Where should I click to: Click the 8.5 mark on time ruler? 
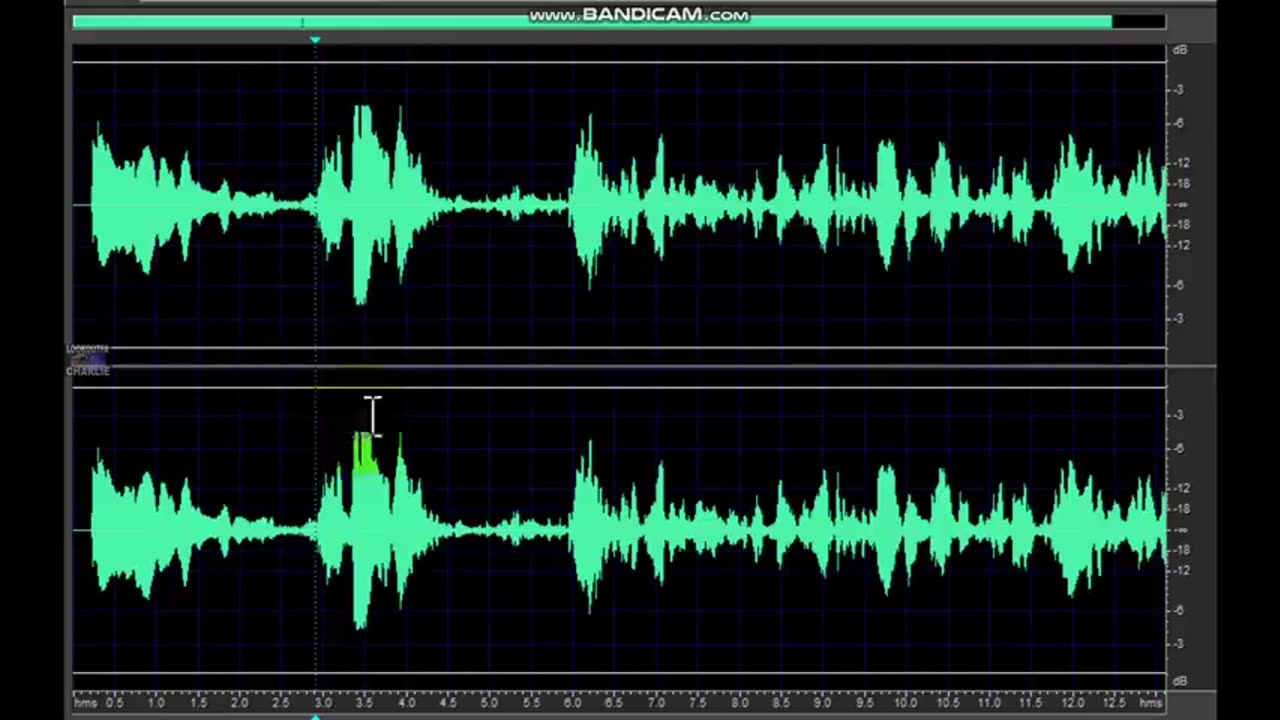coord(781,703)
